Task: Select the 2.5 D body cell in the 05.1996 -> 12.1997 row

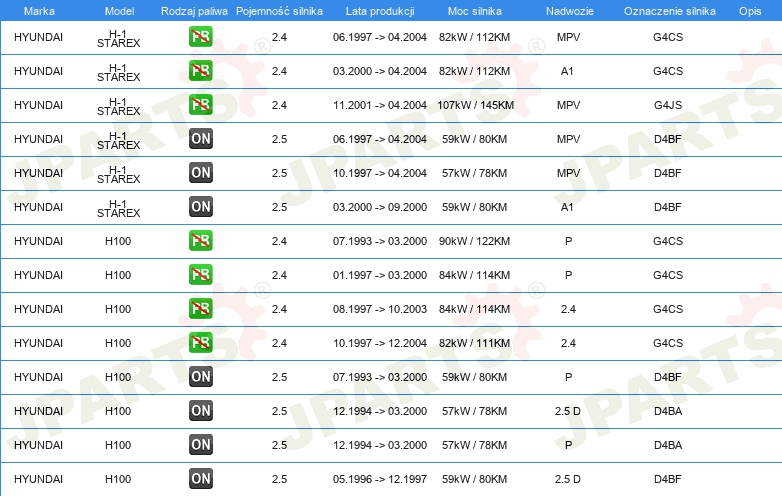Action: [x=568, y=479]
